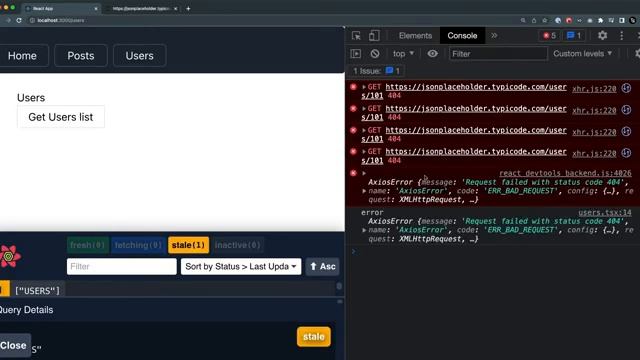
Task: Open the initiator icon of the third GET error
Action: pos(626,131)
